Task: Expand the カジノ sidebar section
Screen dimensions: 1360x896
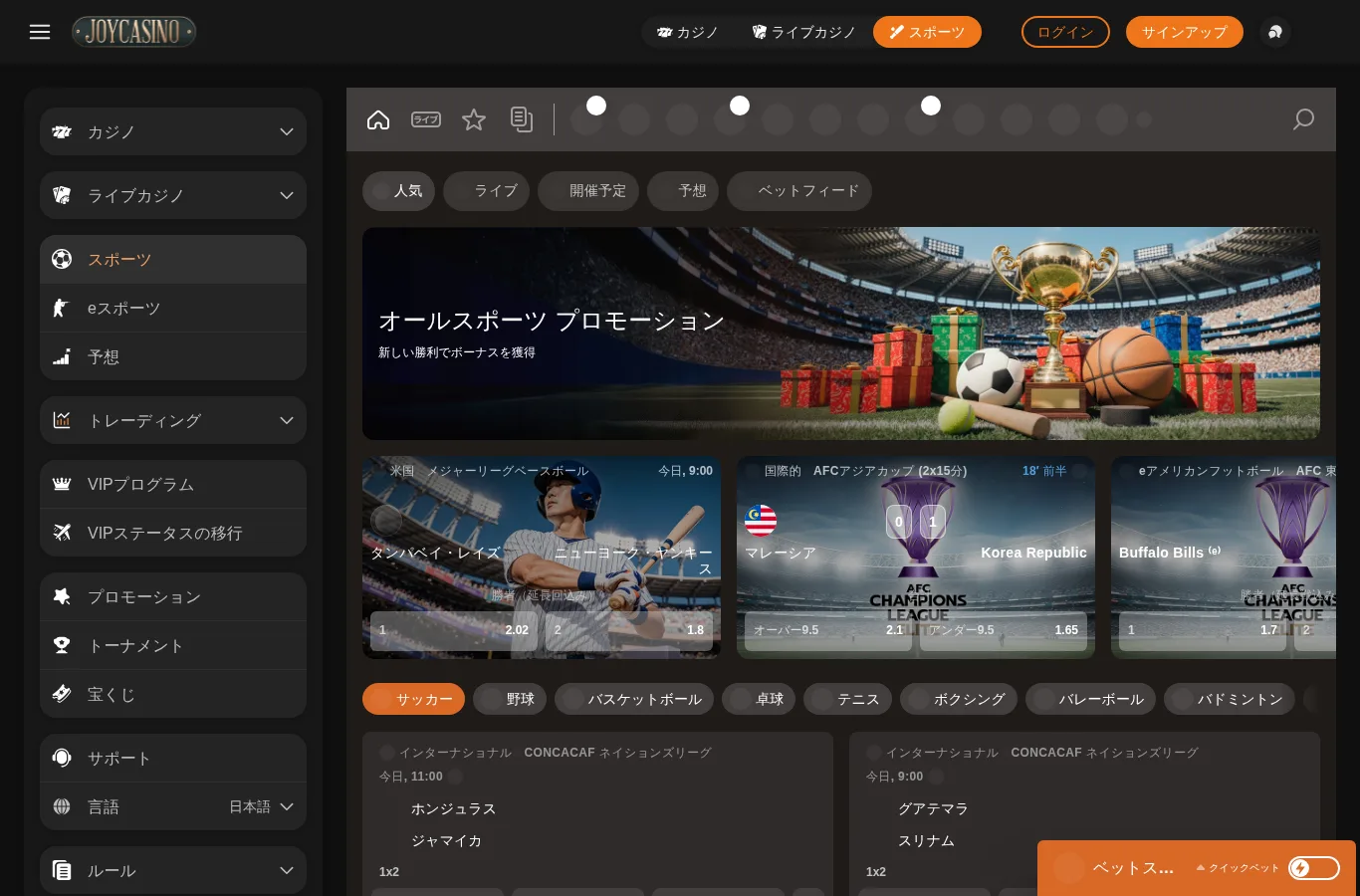Action: coord(173,131)
